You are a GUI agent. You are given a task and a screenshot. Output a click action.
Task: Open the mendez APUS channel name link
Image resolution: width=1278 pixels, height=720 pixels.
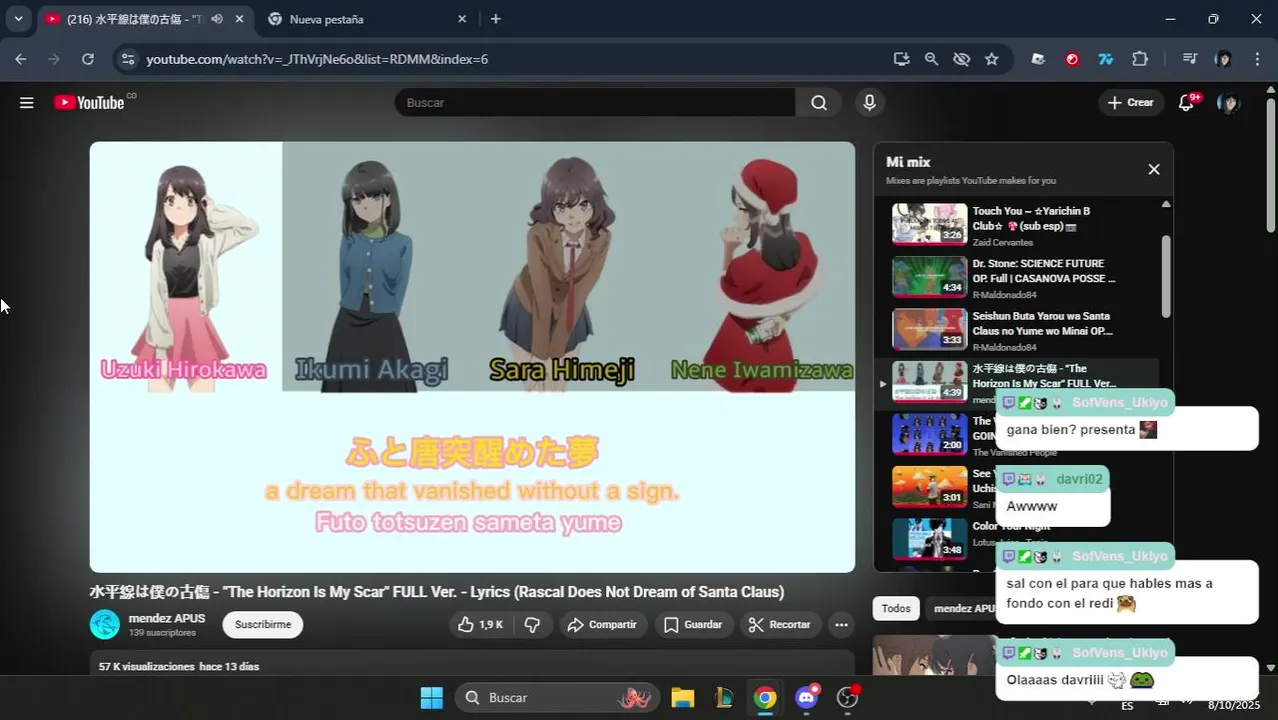[167, 618]
